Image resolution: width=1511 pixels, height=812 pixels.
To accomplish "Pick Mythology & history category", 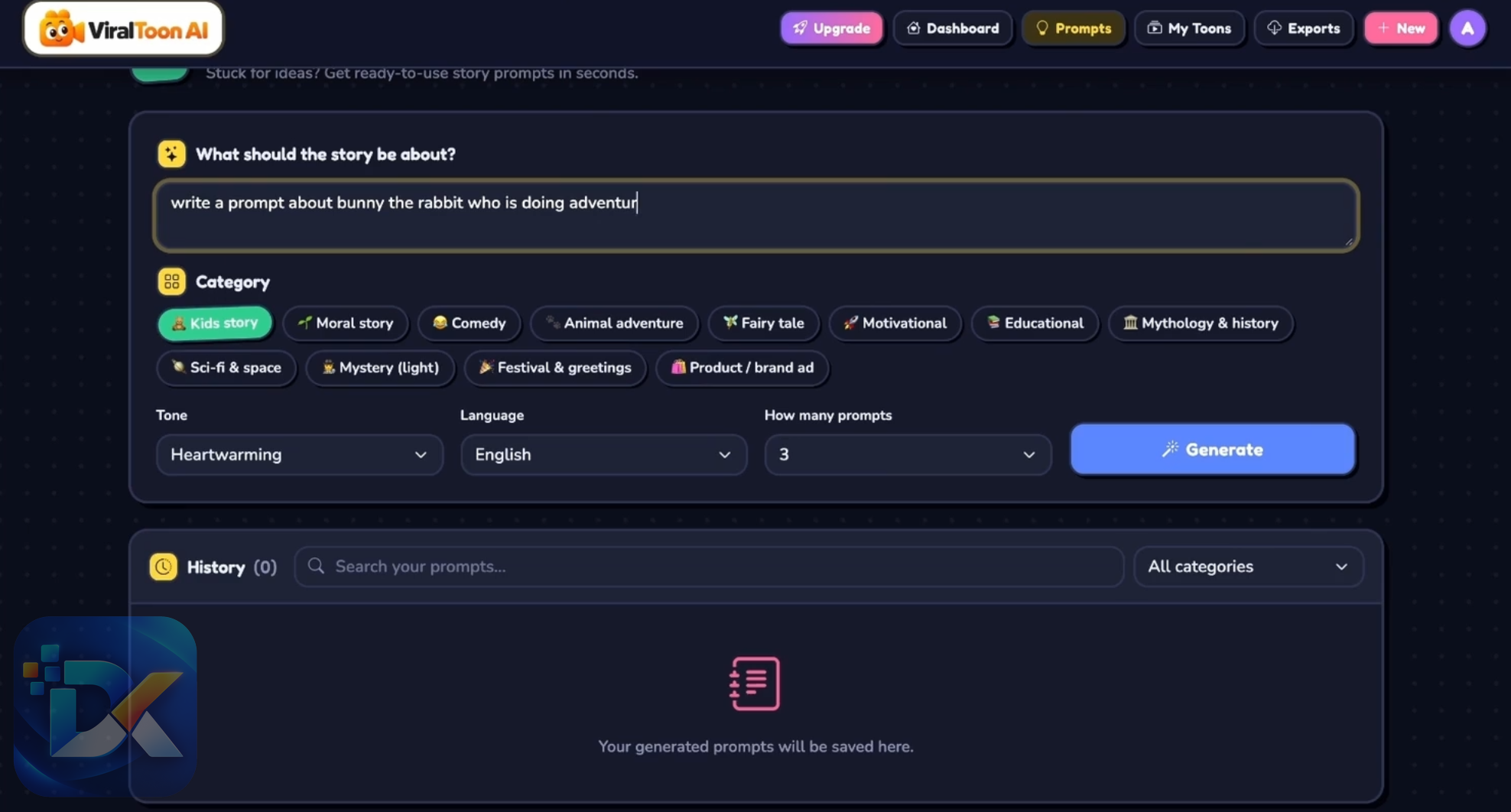I will pyautogui.click(x=1201, y=323).
